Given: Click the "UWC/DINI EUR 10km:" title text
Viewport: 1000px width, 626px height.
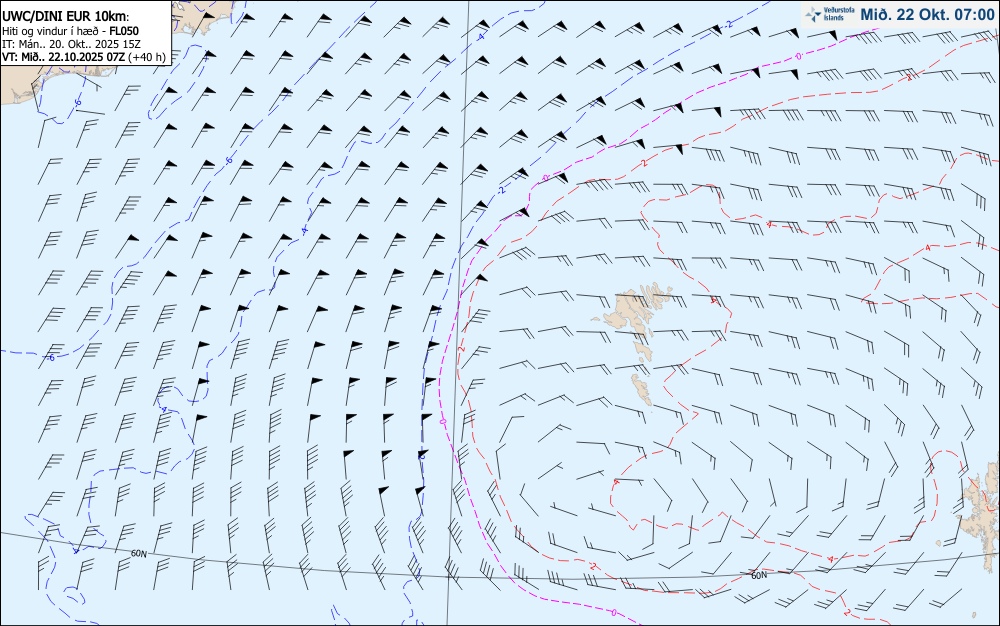Looking at the screenshot, I should (66, 16).
